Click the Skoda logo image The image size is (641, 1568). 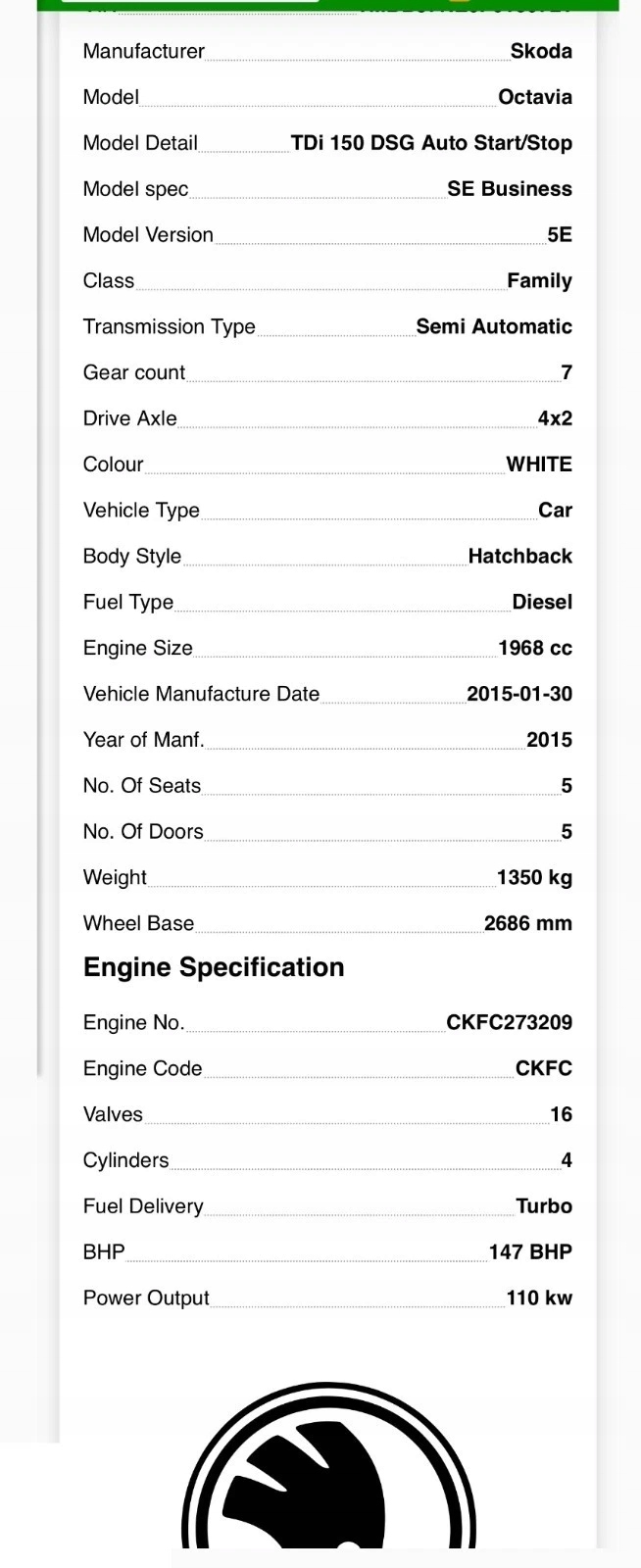point(329,1465)
